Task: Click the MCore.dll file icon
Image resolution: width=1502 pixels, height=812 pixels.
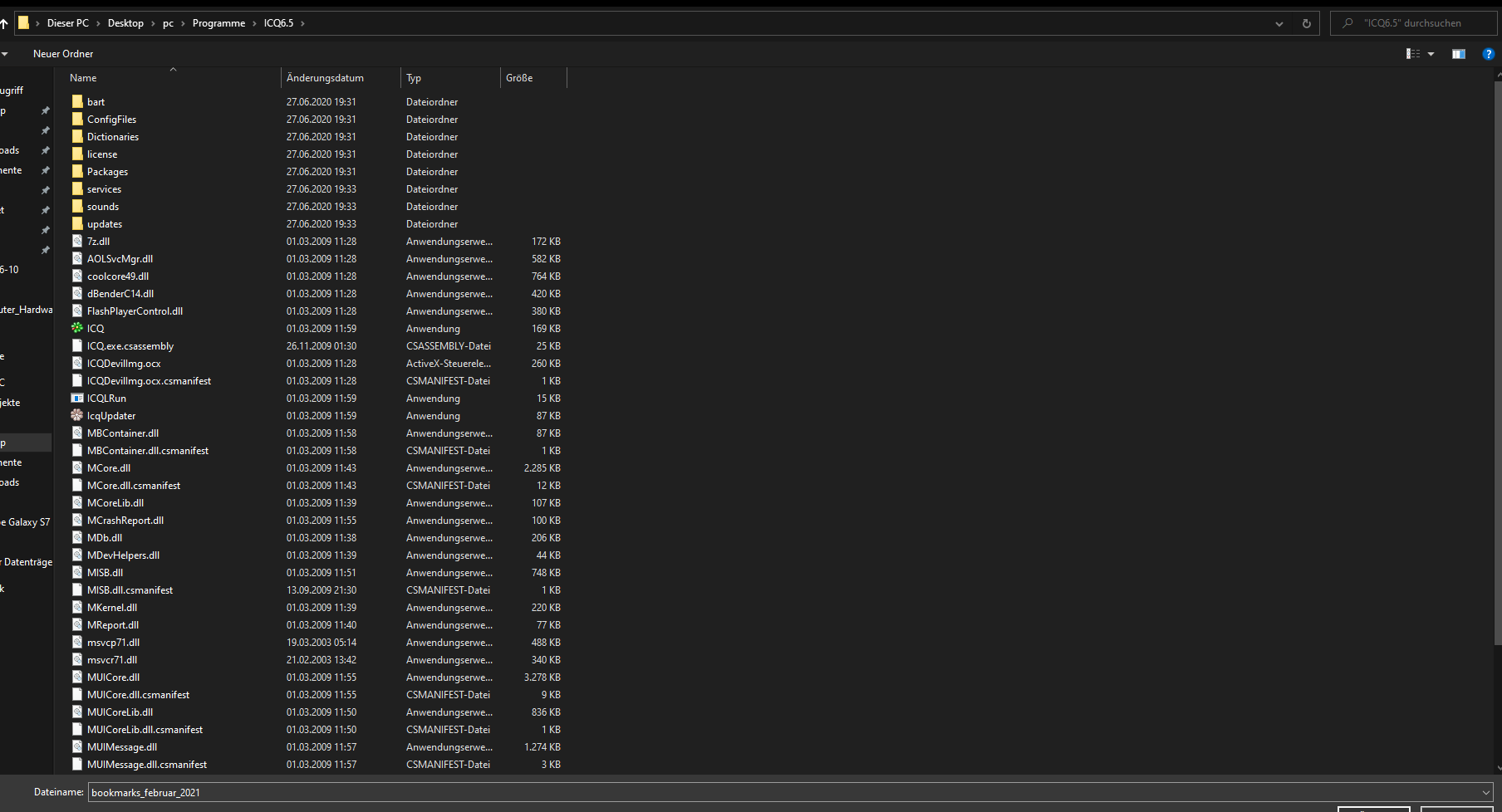Action: pos(77,467)
